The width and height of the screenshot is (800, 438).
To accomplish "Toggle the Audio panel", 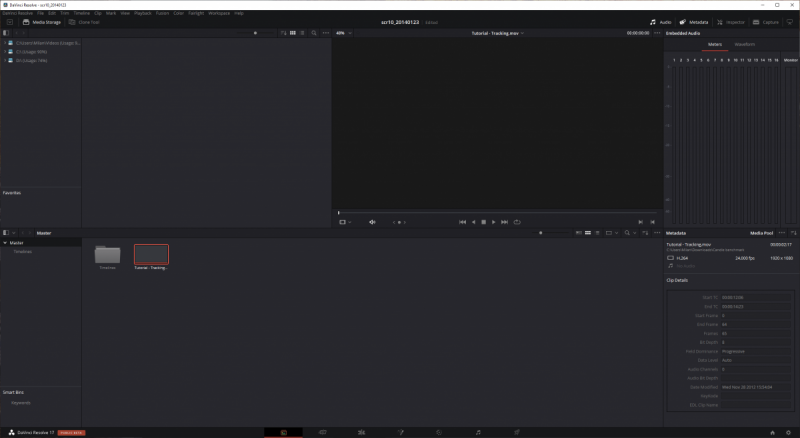I will (660, 22).
